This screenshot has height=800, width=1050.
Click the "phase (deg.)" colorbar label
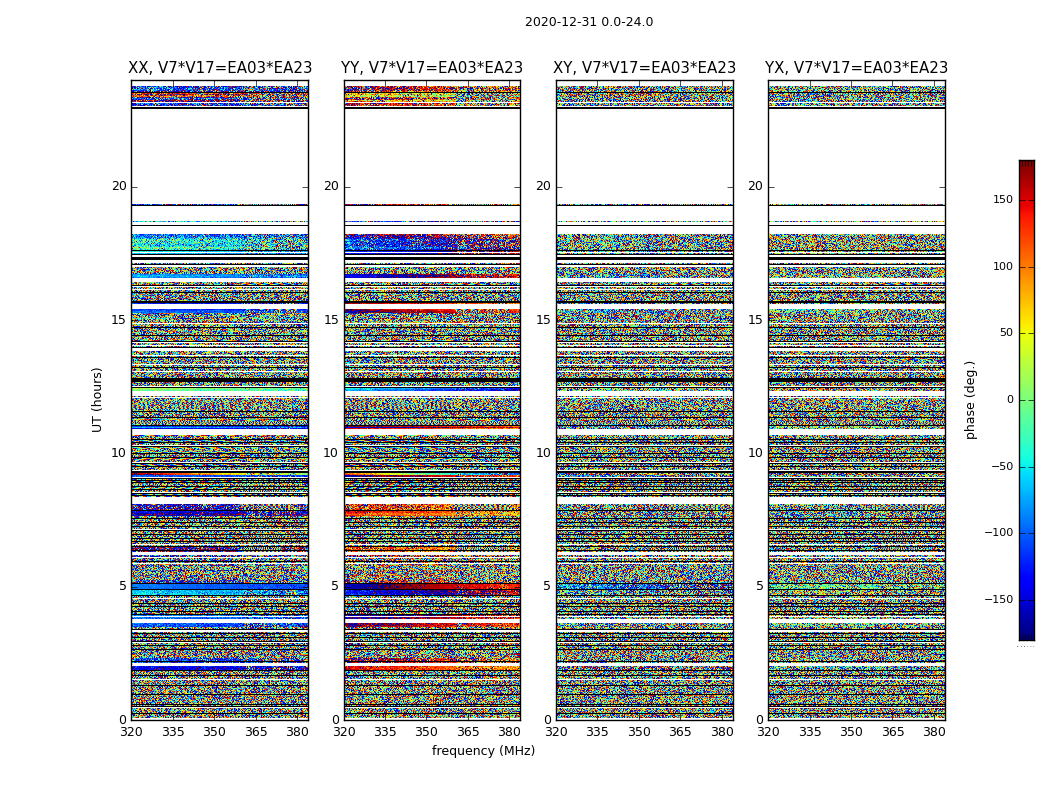pyautogui.click(x=970, y=400)
